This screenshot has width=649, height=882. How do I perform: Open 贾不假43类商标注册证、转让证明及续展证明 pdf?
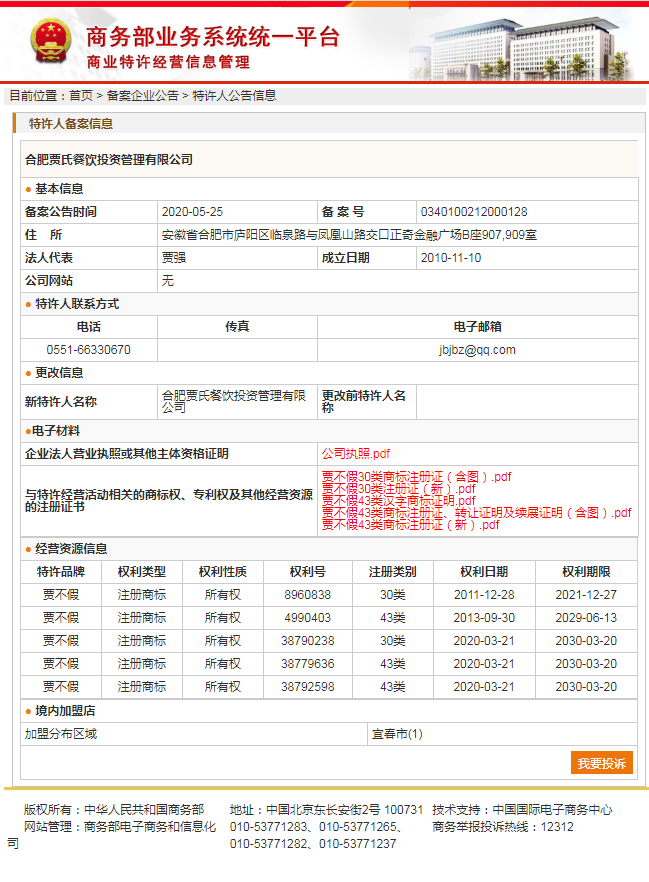tap(476, 513)
